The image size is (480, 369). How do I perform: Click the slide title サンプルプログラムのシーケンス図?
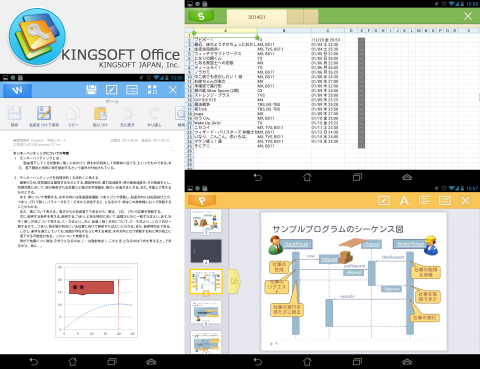(338, 229)
